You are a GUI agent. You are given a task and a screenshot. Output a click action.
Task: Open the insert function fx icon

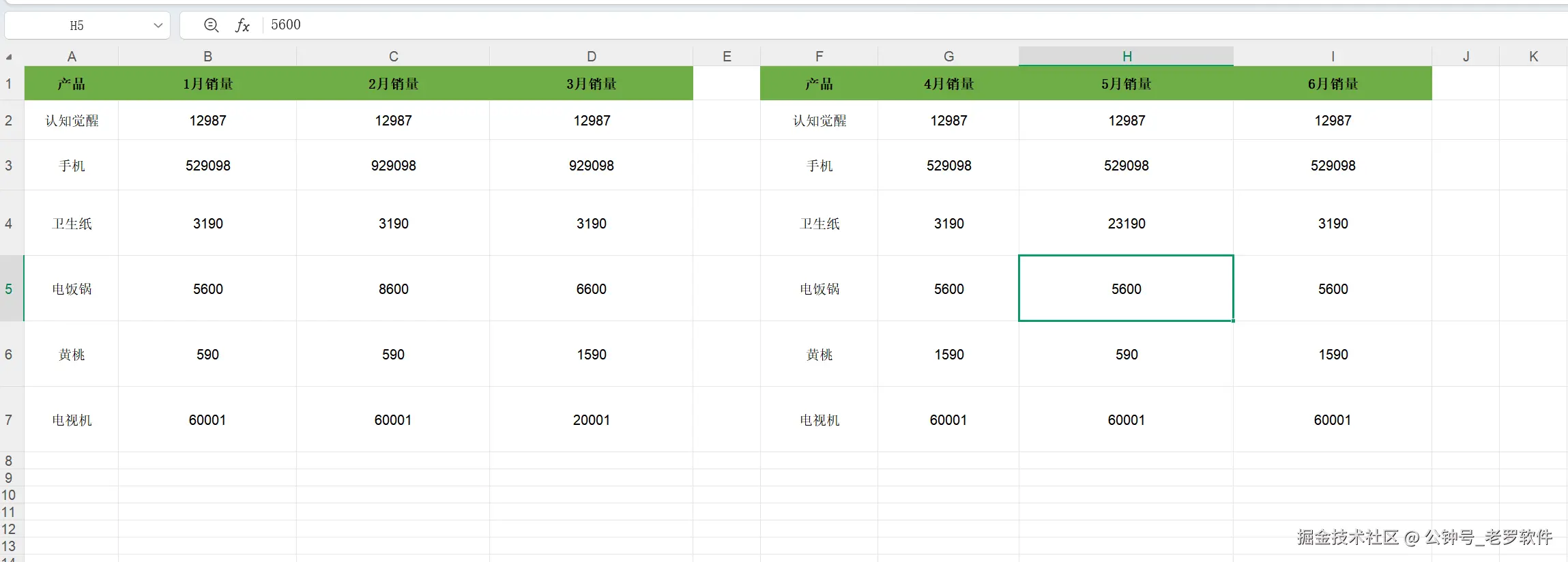pos(242,25)
